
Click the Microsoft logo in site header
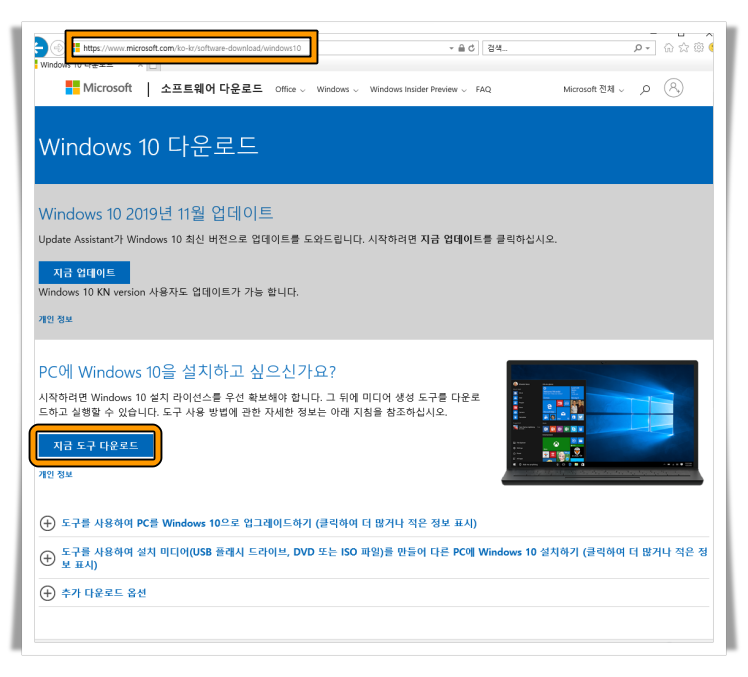[x=99, y=88]
